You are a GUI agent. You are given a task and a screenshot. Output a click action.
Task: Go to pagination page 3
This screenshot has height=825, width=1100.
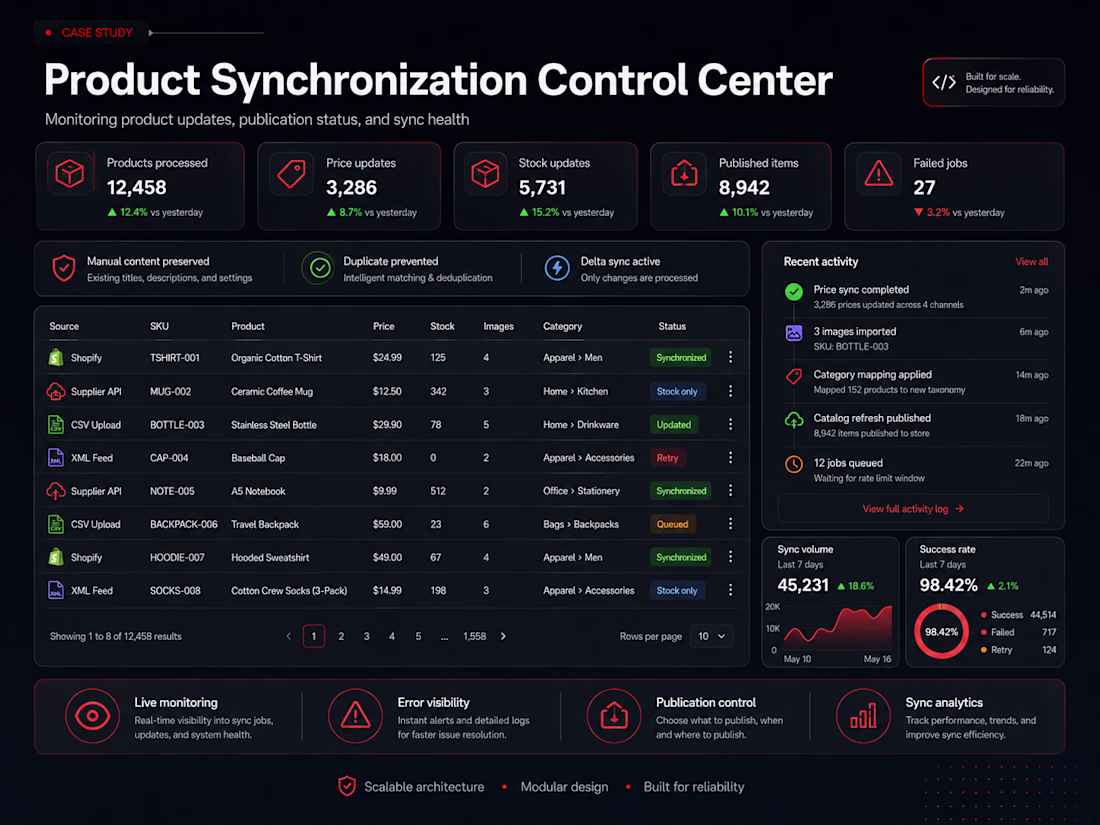click(366, 636)
